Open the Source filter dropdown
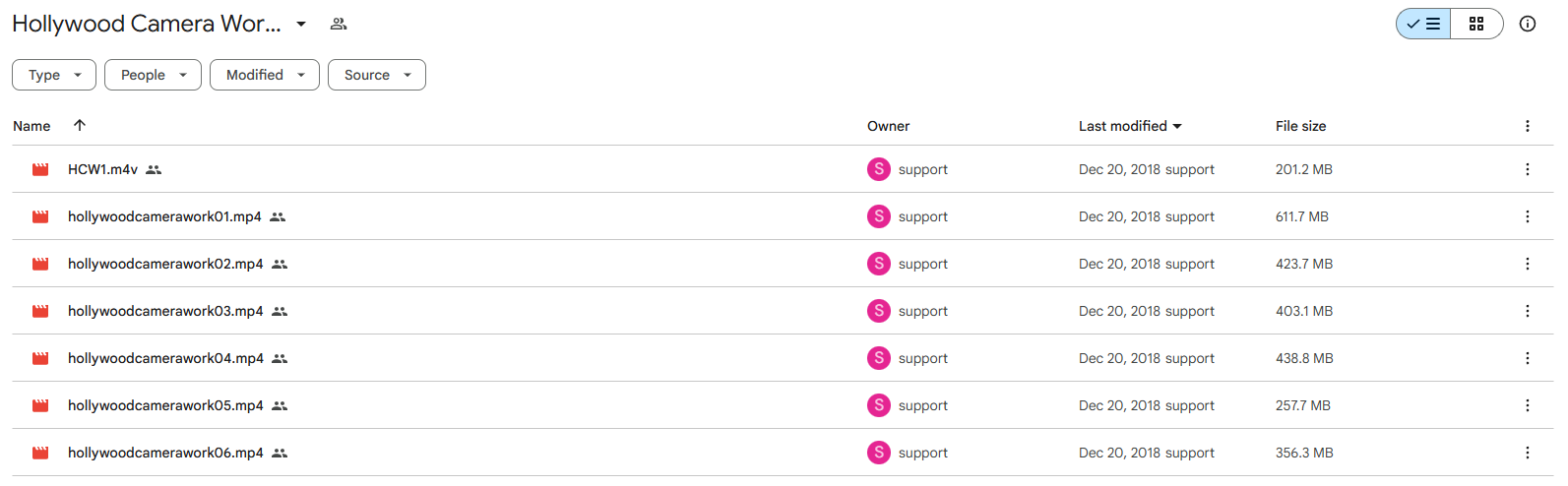Image resolution: width=1568 pixels, height=486 pixels. [377, 75]
